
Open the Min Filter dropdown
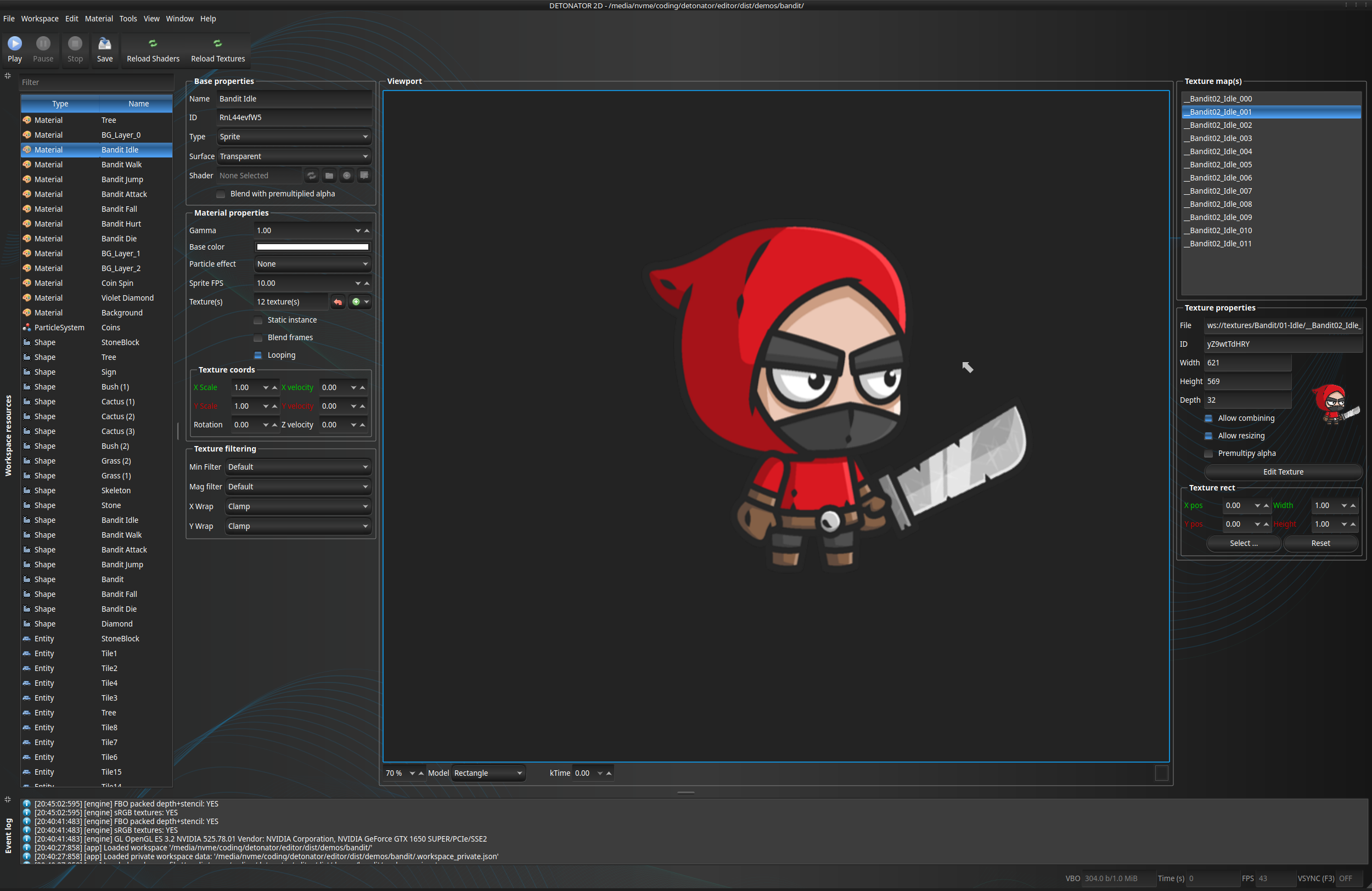point(298,467)
